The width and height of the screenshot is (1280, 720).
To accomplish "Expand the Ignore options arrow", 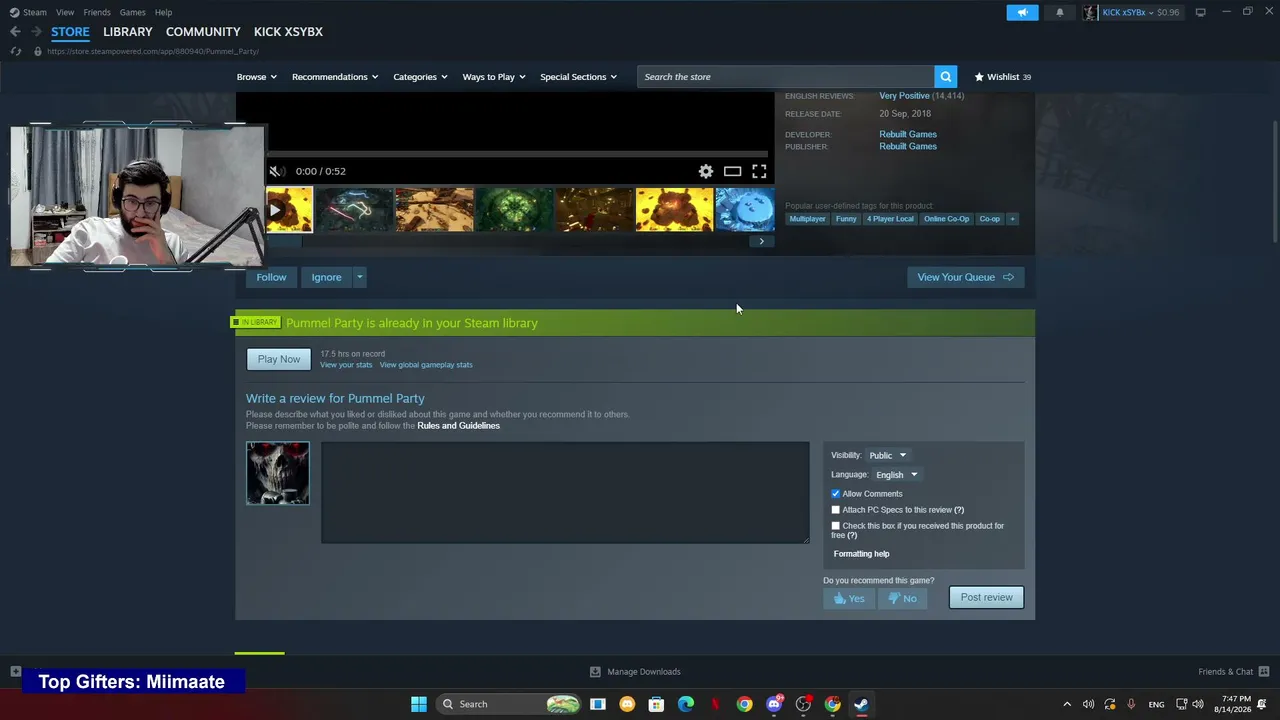I will point(360,277).
